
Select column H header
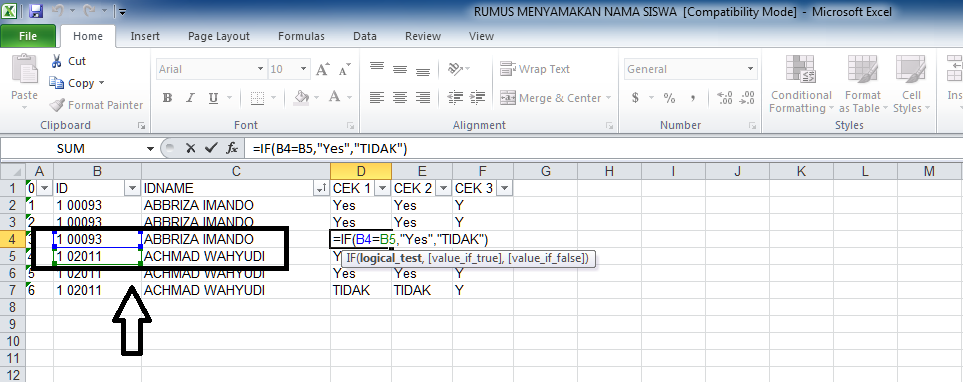coord(609,171)
